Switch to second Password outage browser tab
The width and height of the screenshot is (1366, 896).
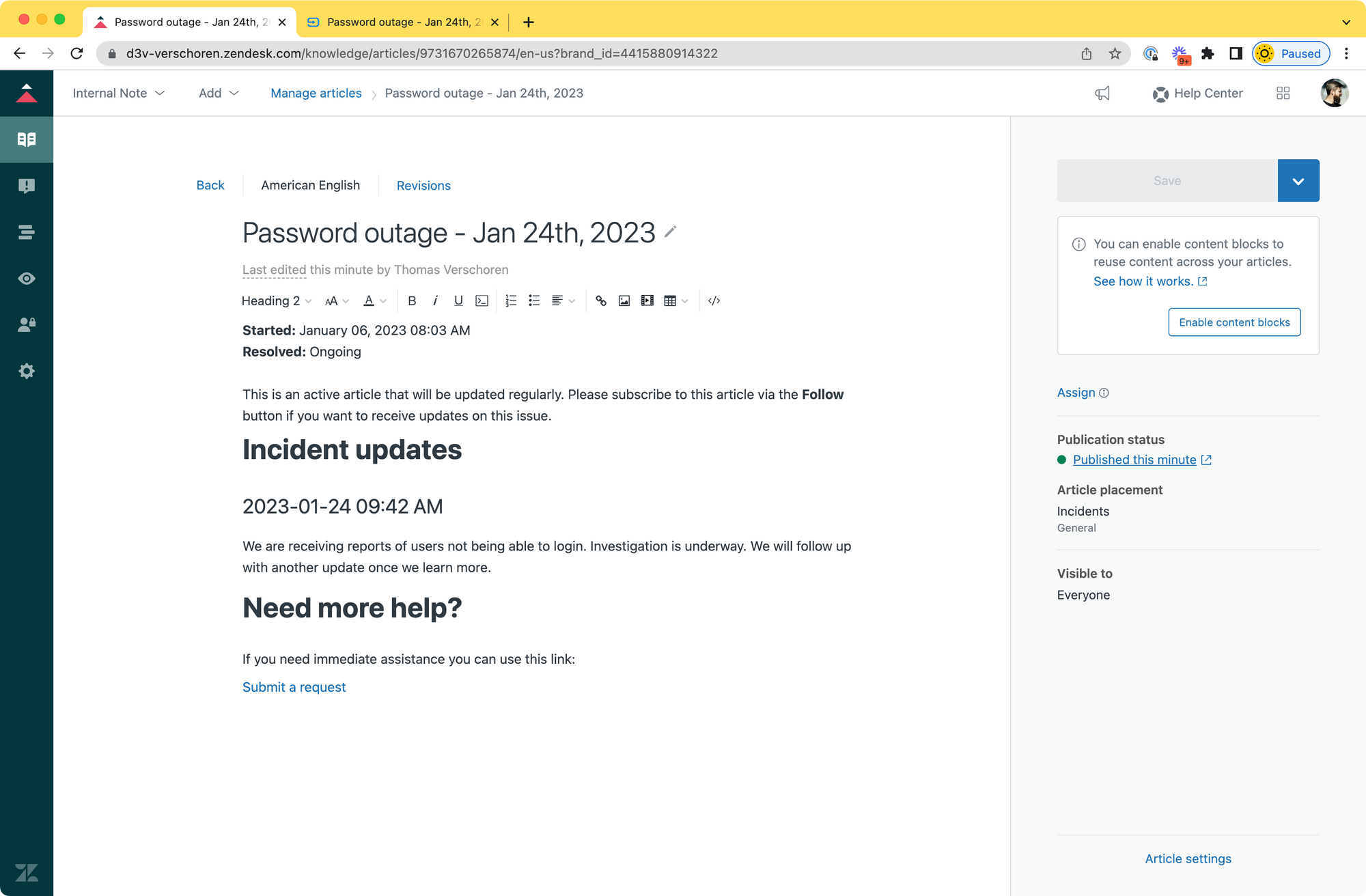403,22
